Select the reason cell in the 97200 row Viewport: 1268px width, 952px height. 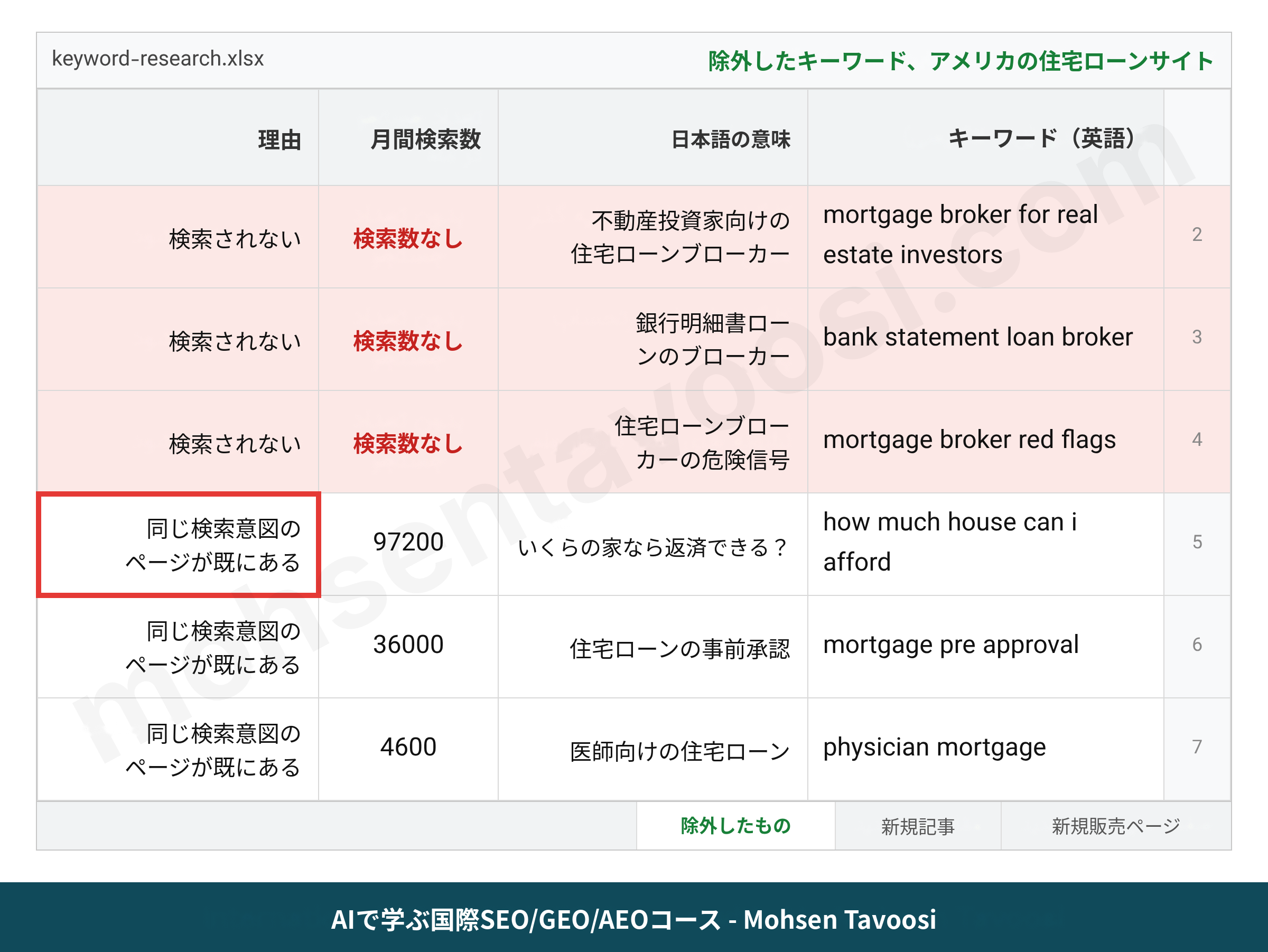coord(178,545)
